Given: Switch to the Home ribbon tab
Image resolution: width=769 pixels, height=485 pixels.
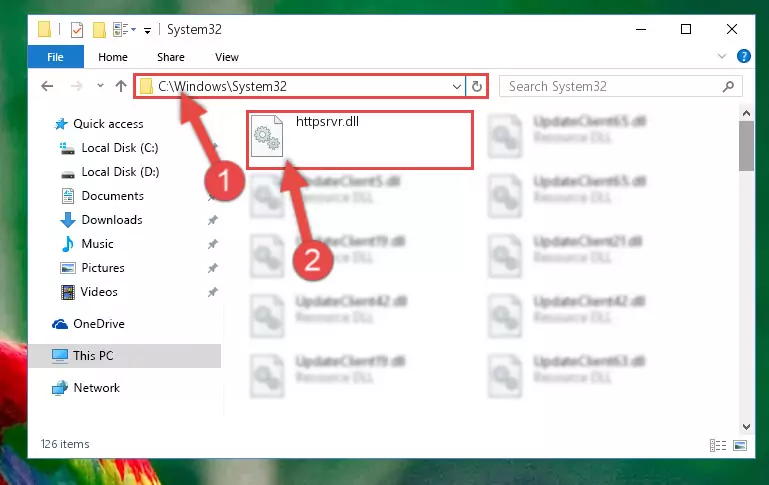Looking at the screenshot, I should click(x=113, y=57).
